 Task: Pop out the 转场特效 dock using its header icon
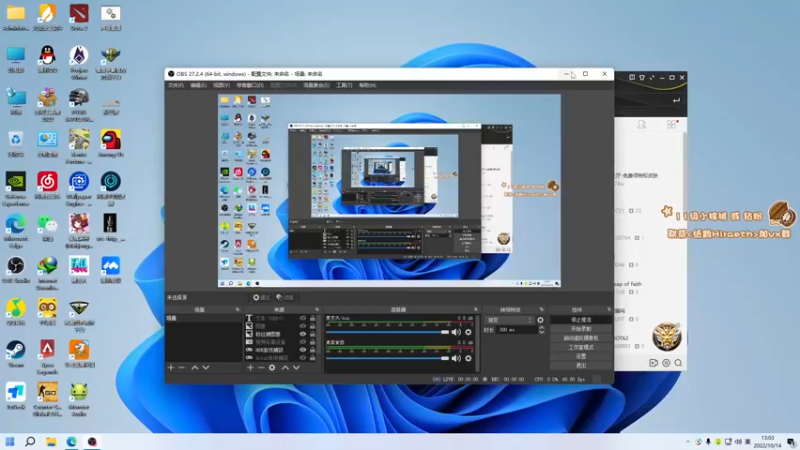pyautogui.click(x=541, y=310)
